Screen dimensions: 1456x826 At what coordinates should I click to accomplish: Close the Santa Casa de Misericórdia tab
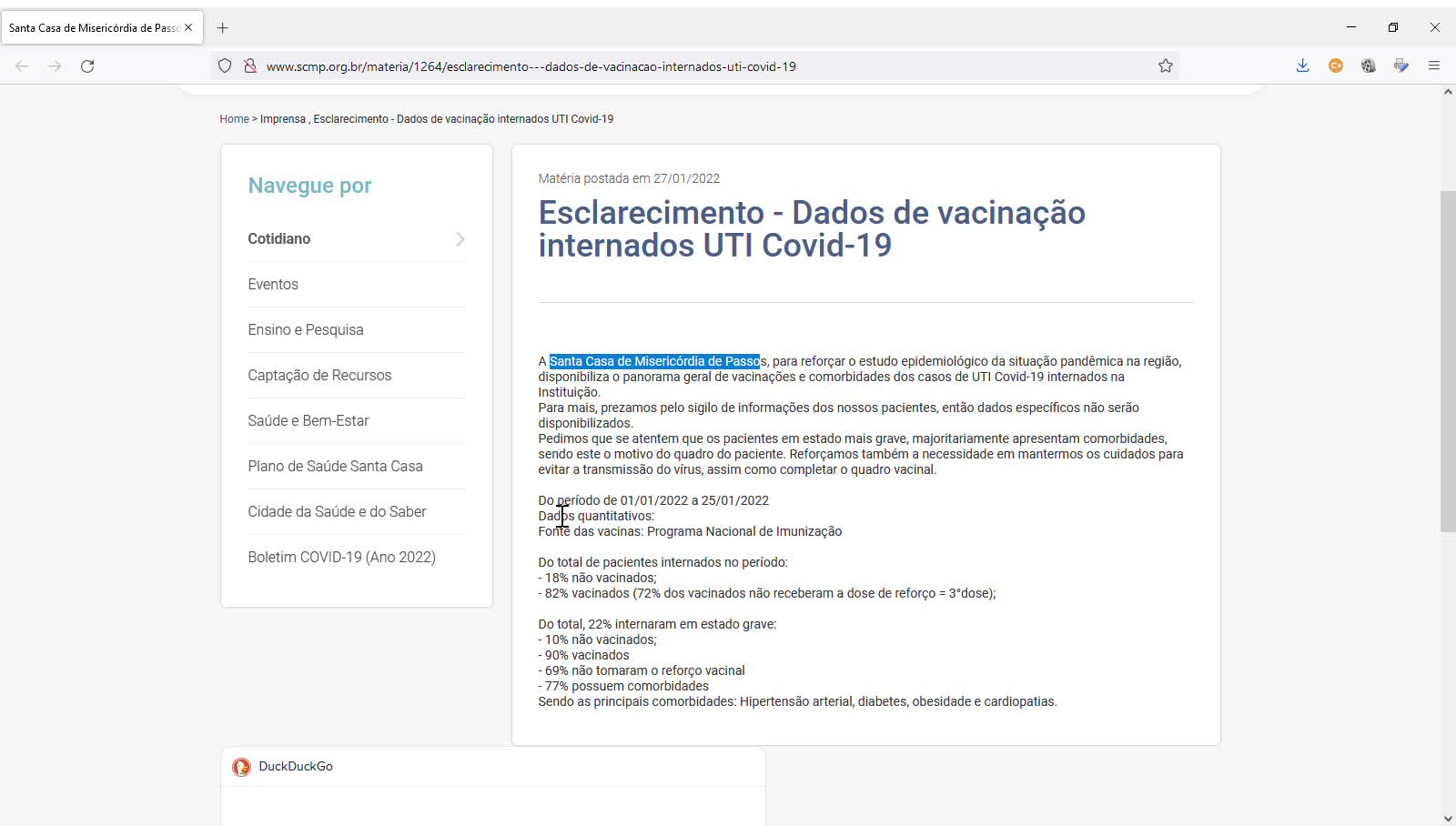tap(188, 27)
